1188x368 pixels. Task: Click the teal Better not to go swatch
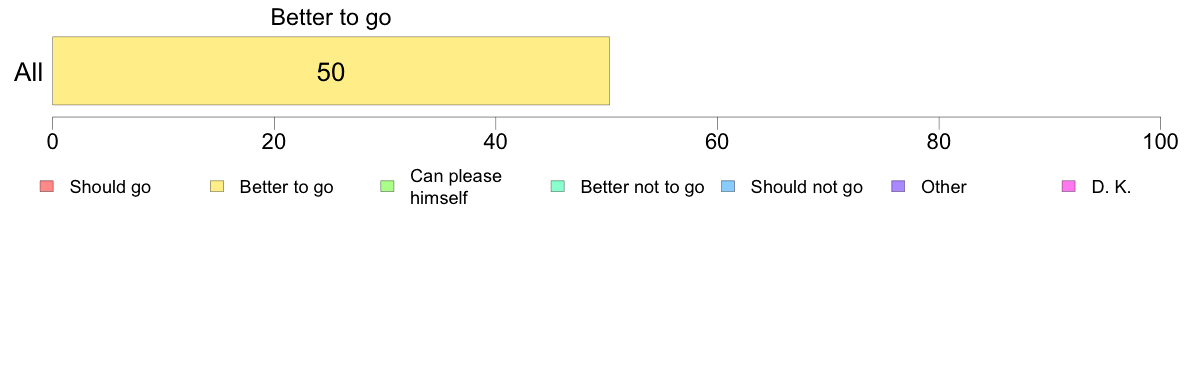(558, 186)
